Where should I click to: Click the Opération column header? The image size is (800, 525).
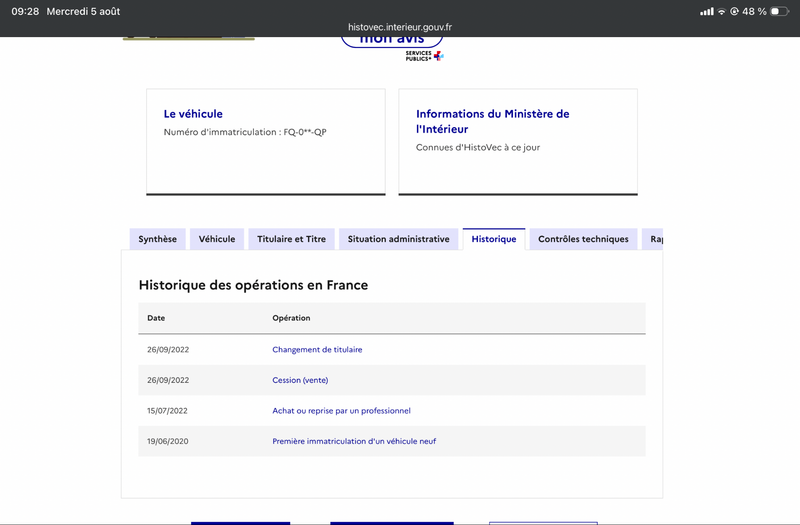click(291, 318)
